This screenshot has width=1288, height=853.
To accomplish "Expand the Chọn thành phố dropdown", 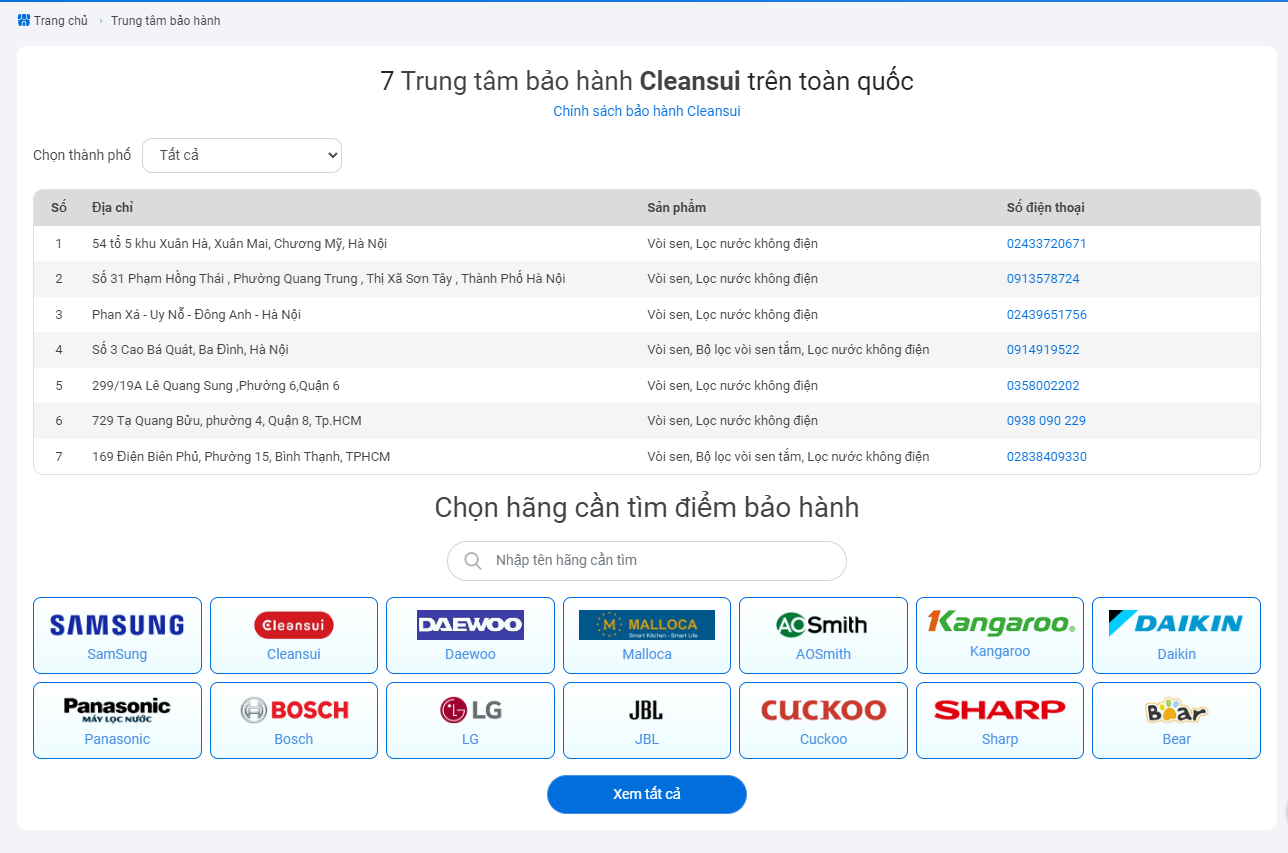I will (242, 155).
